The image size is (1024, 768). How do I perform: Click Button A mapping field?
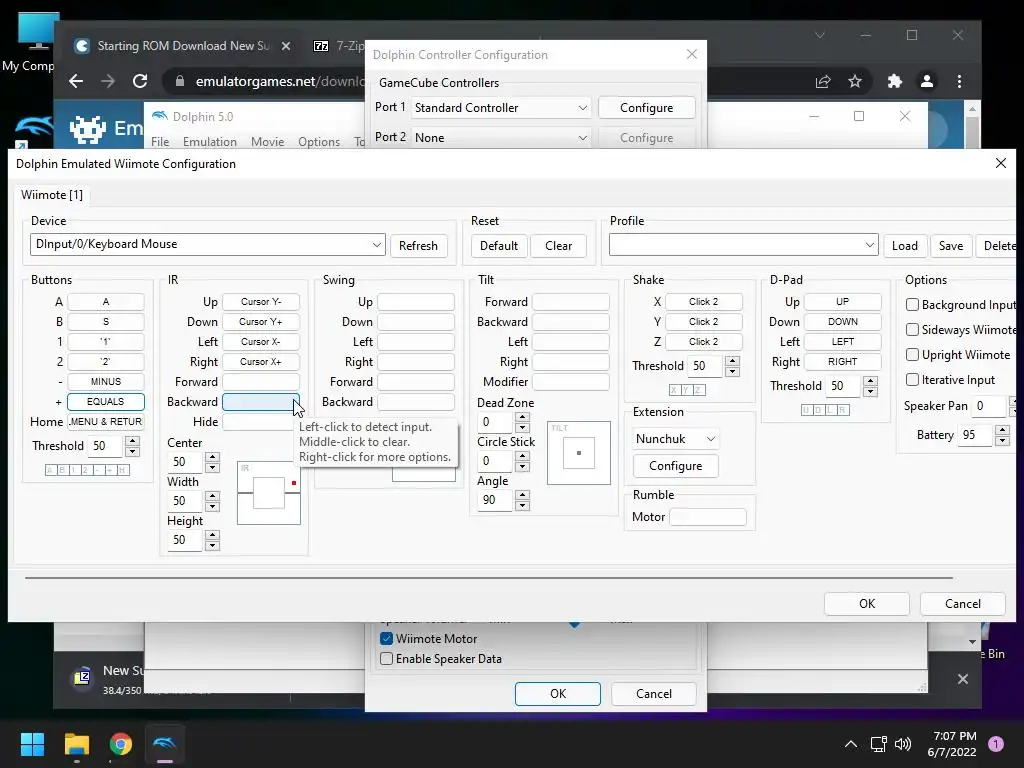click(106, 302)
